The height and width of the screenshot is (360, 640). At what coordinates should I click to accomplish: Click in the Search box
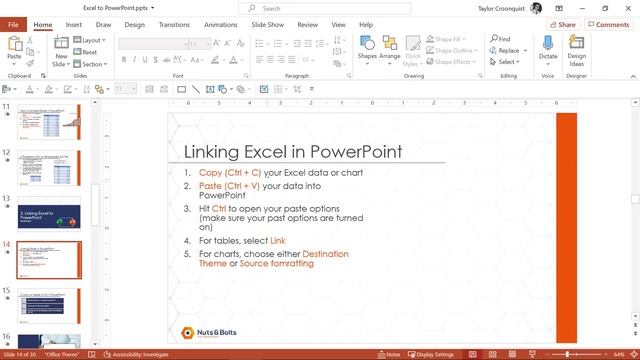pyautogui.click(x=324, y=8)
